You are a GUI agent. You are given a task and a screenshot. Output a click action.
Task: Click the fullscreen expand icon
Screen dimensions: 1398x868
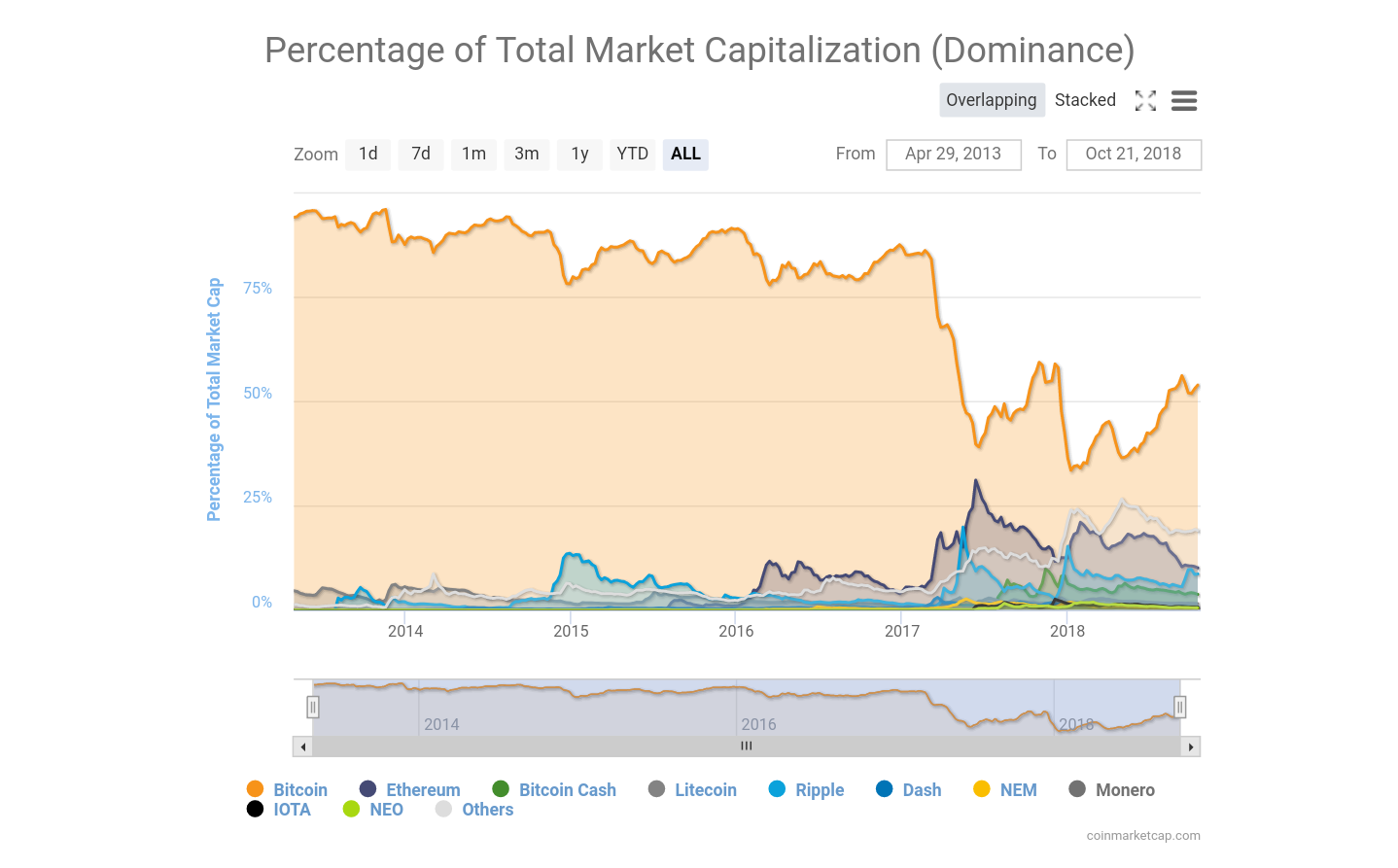(1145, 100)
